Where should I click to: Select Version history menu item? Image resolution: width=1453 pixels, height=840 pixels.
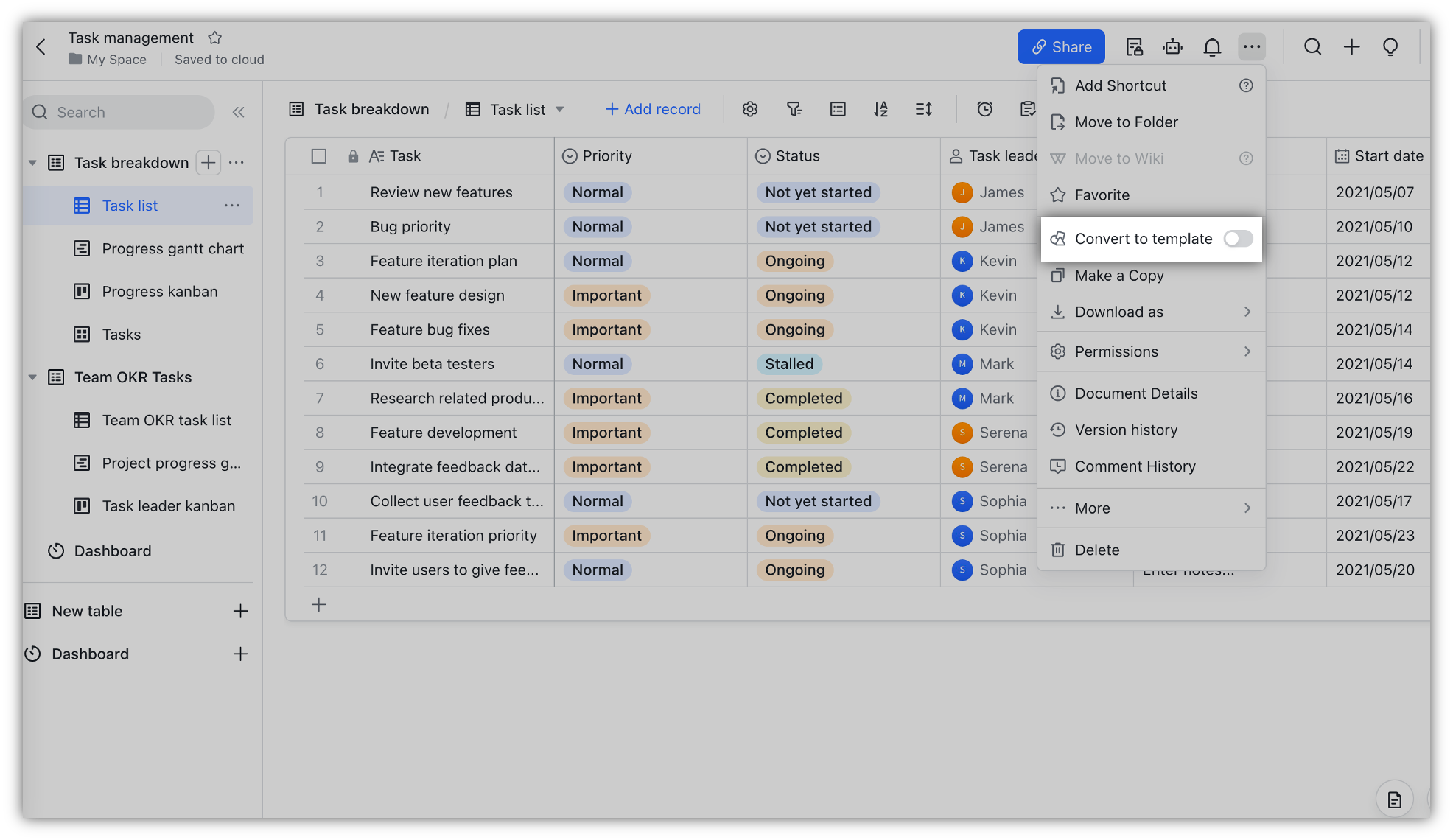[x=1126, y=430]
